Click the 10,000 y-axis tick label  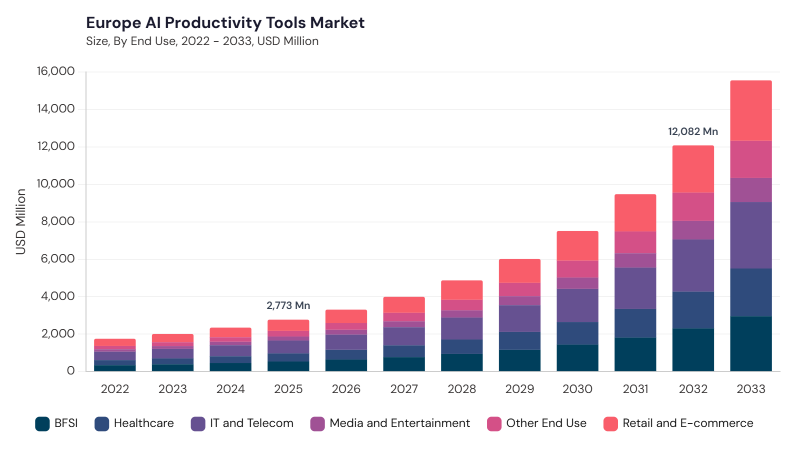pos(56,184)
